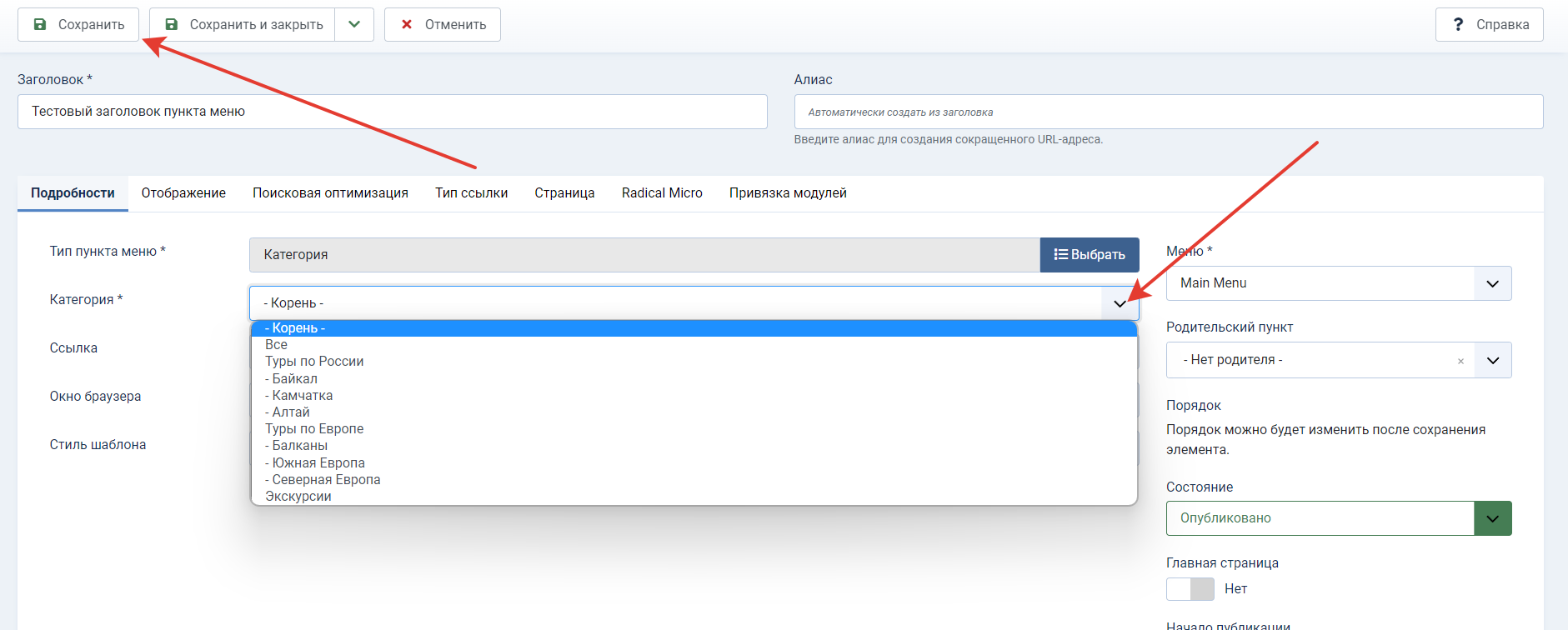The width and height of the screenshot is (1568, 630).
Task: Click the Заголовок title input field
Action: point(393,112)
